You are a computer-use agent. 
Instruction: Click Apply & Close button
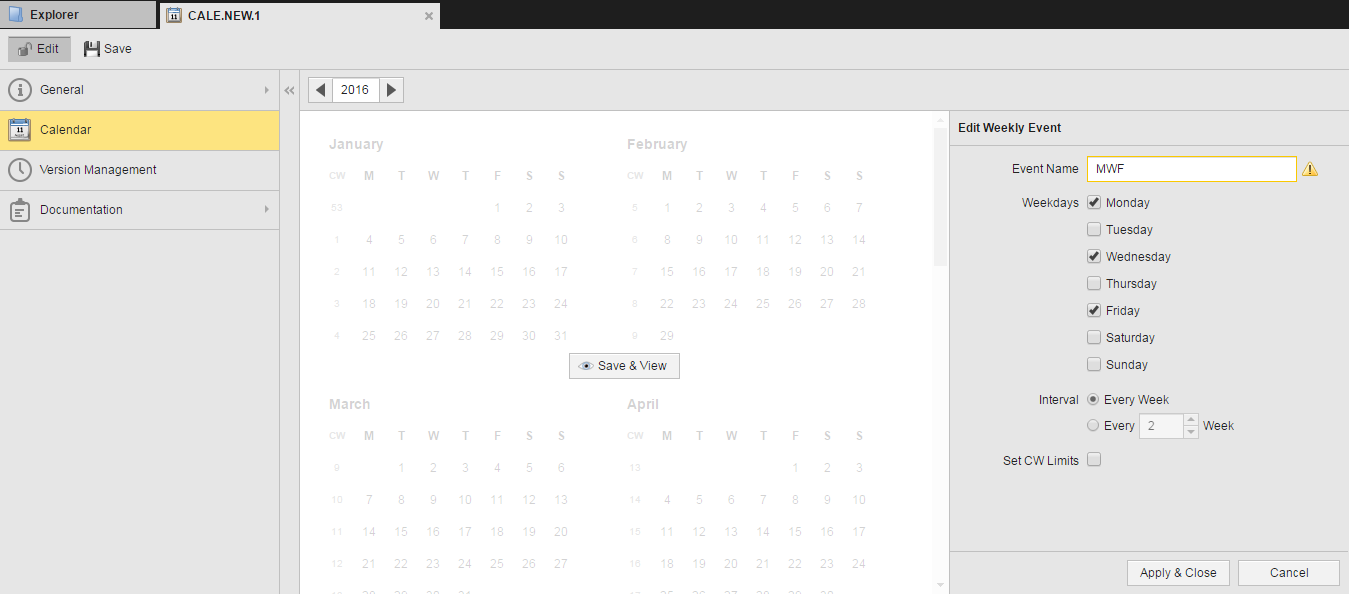pos(1178,573)
